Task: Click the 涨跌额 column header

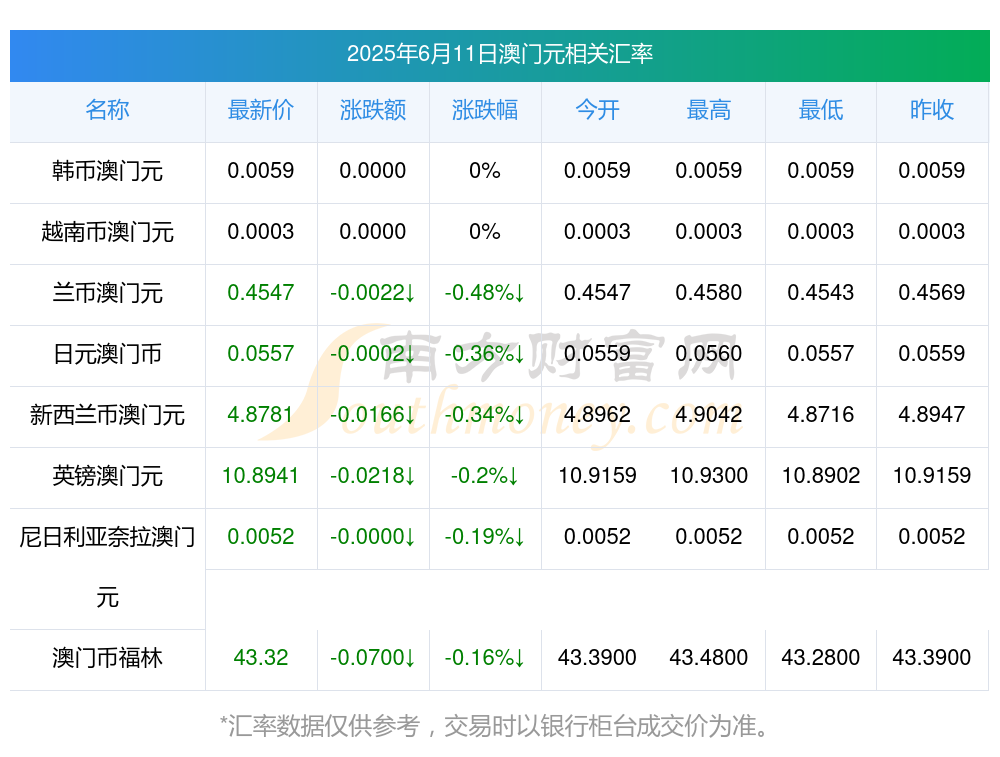Action: click(372, 110)
